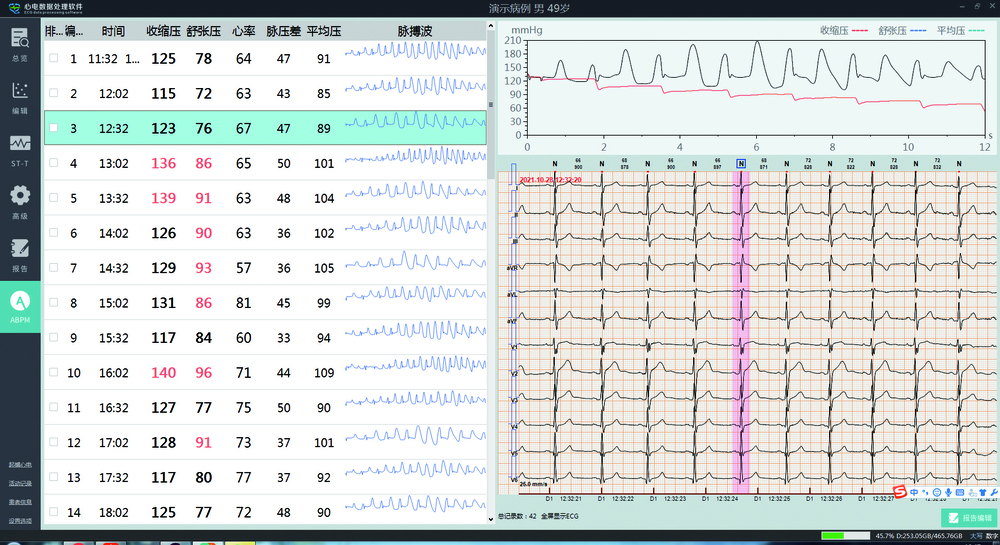
Task: Enable the checkbox for record 10 at 16:02
Action: click(54, 373)
